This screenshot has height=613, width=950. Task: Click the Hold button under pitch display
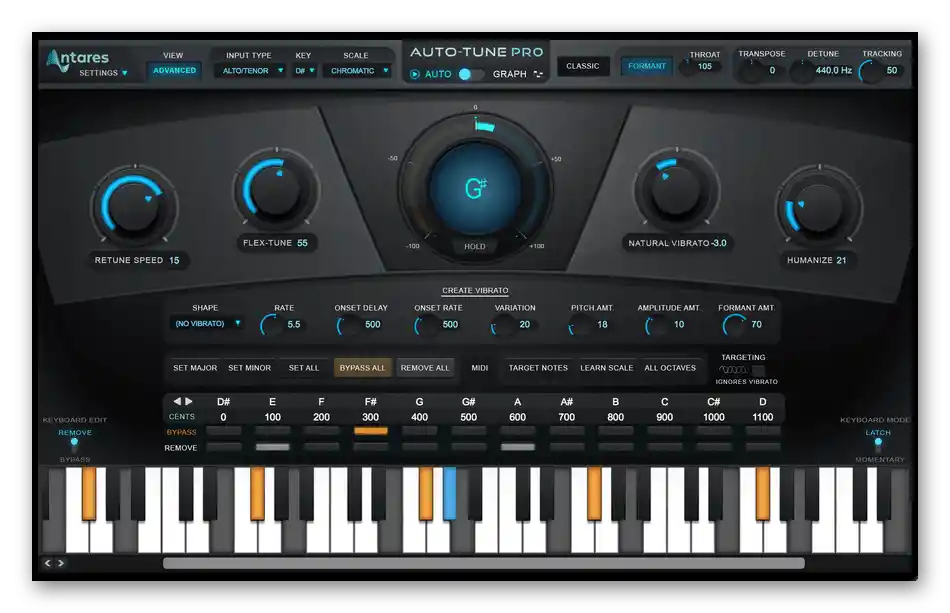(x=474, y=247)
